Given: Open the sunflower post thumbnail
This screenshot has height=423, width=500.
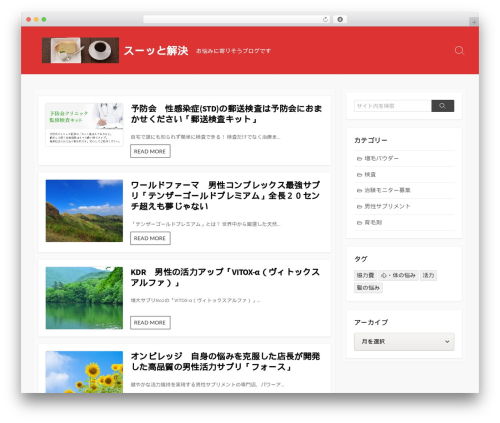Looking at the screenshot, I should pyautogui.click(x=84, y=372).
